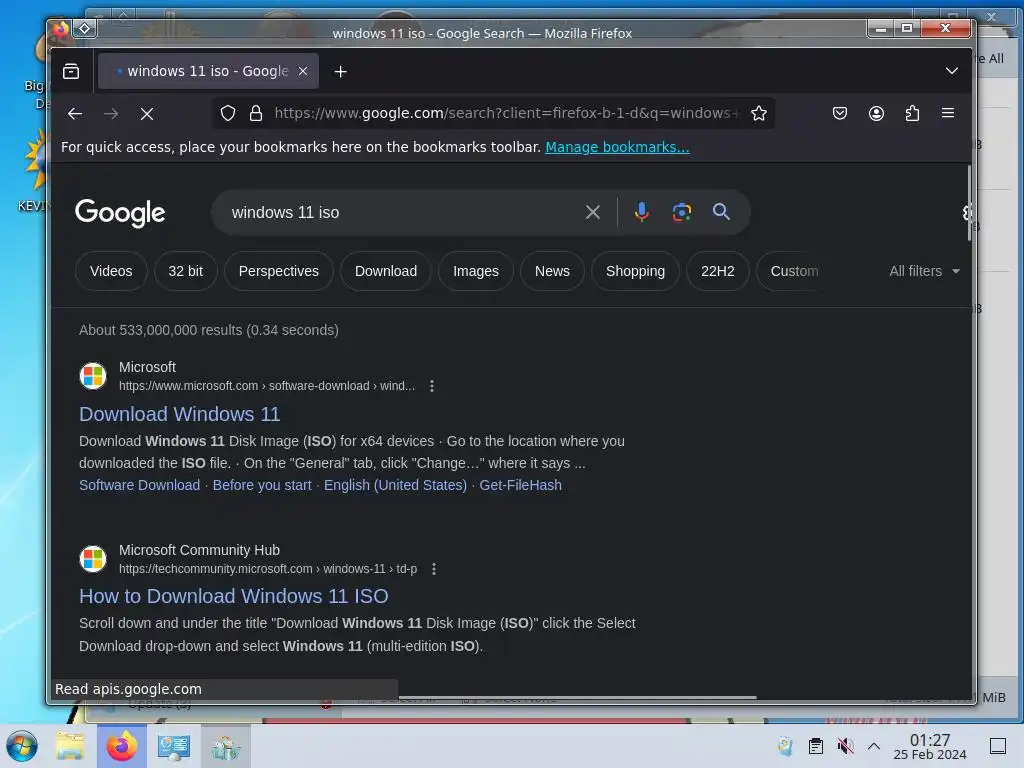Open Download Windows 11 result
Screen dimensions: 1024x768
tap(180, 414)
